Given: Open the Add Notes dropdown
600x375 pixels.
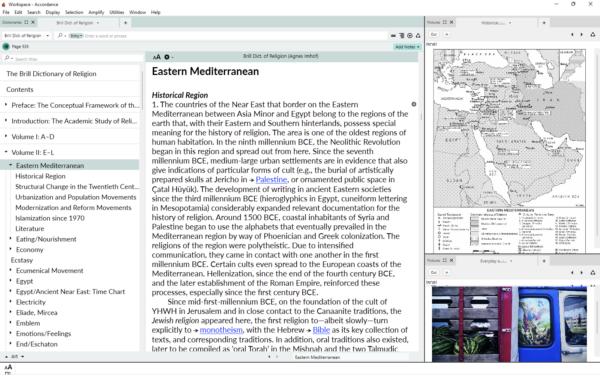Looking at the screenshot, I should (x=407, y=47).
